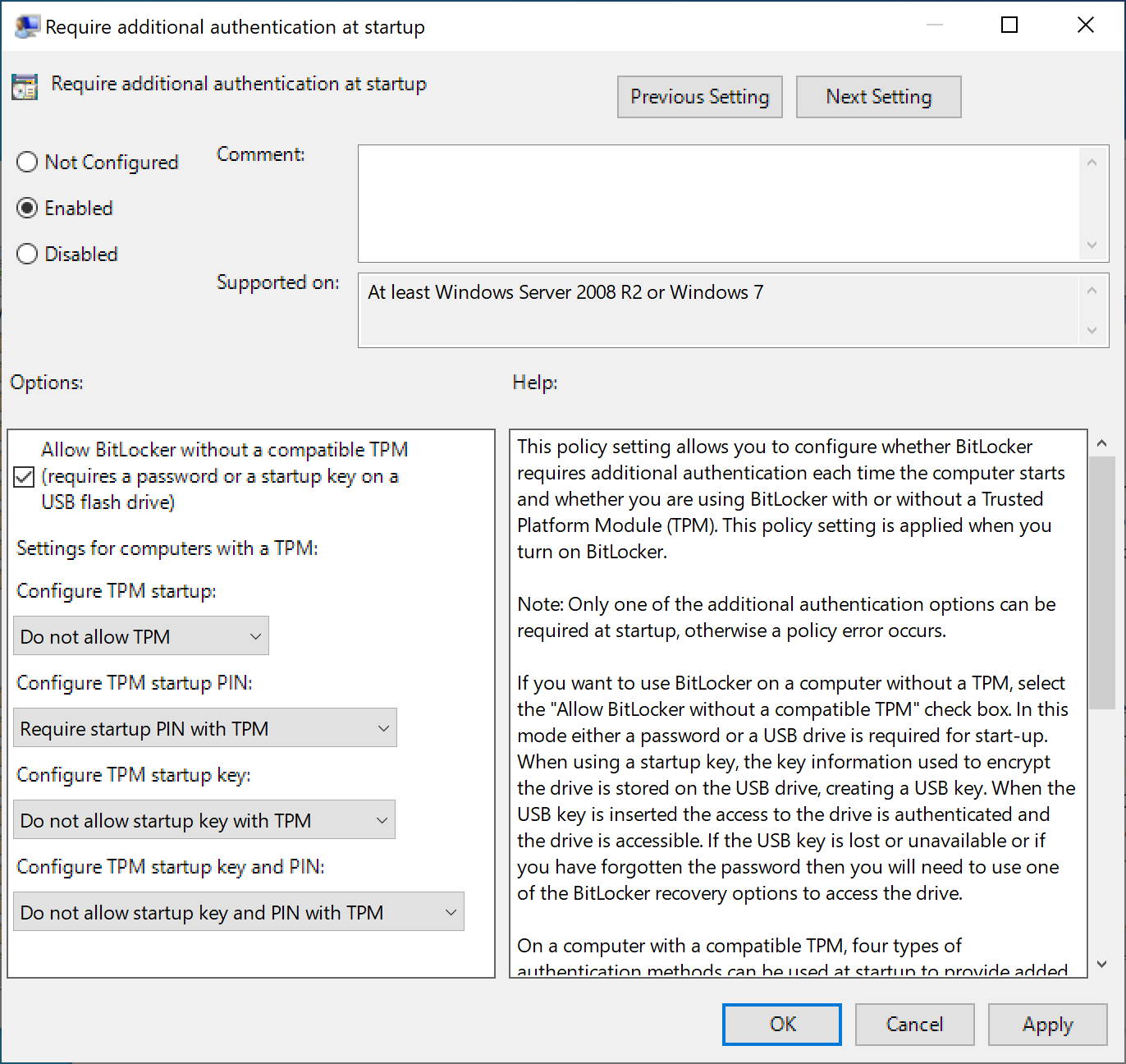Viewport: 1126px width, 1064px height.
Task: Click the policy setting icon beside the heading
Action: pyautogui.click(x=25, y=86)
